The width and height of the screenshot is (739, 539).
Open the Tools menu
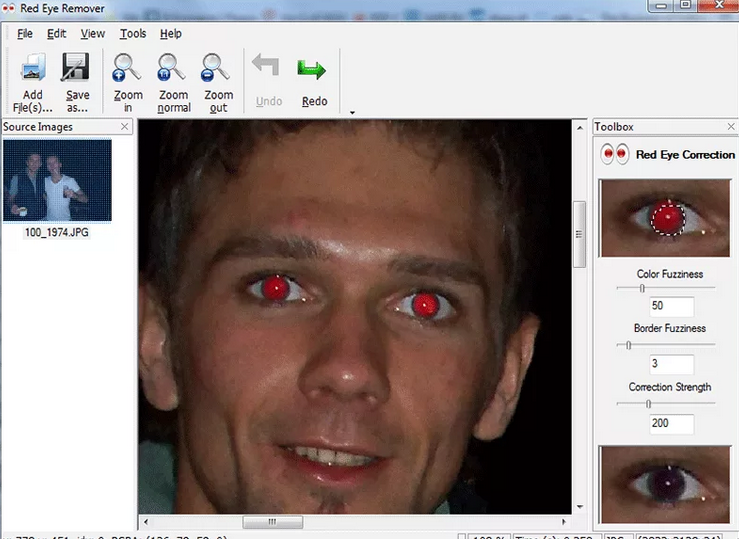point(133,33)
